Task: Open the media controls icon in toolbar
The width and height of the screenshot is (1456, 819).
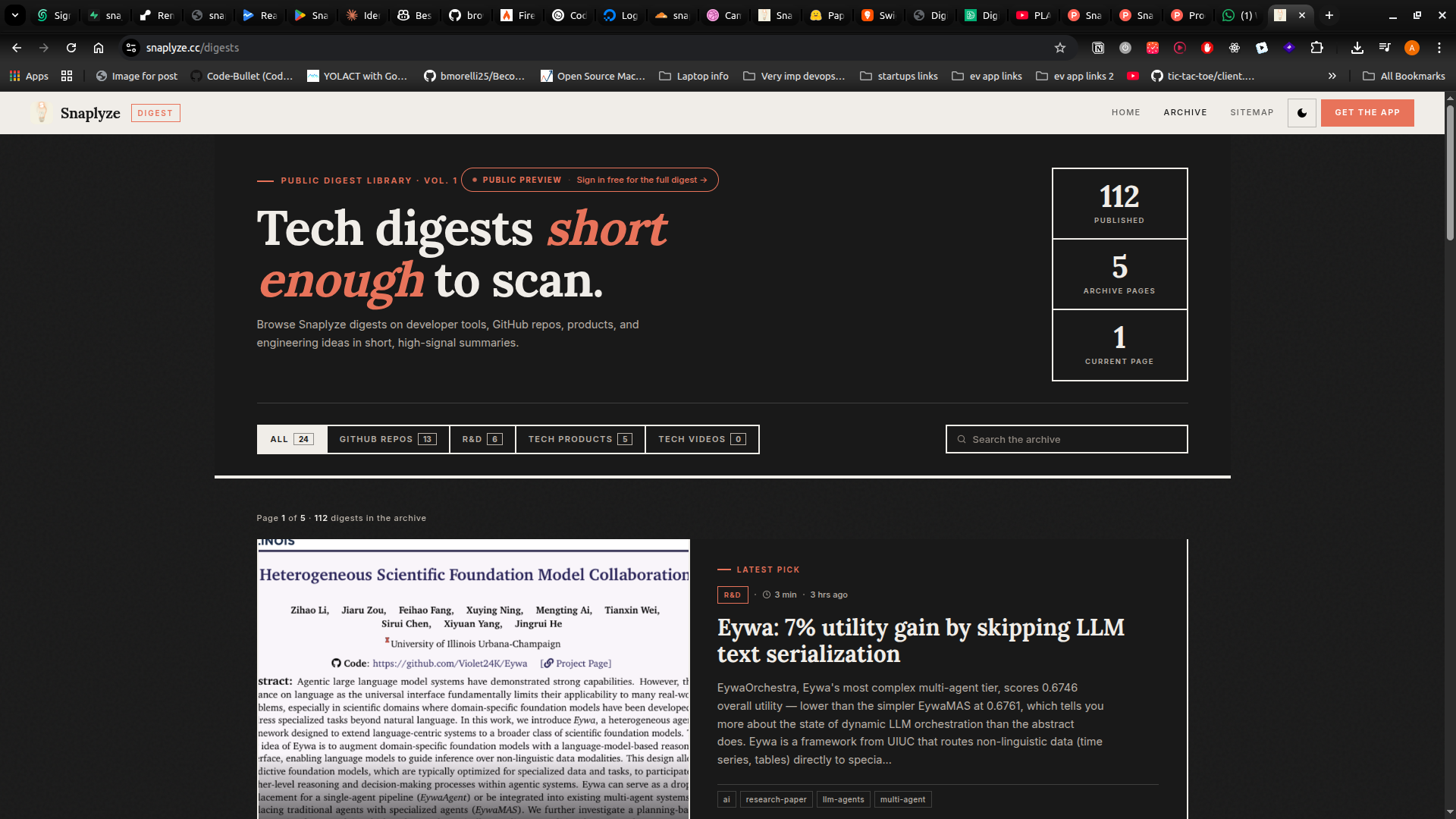Action: click(x=1385, y=48)
